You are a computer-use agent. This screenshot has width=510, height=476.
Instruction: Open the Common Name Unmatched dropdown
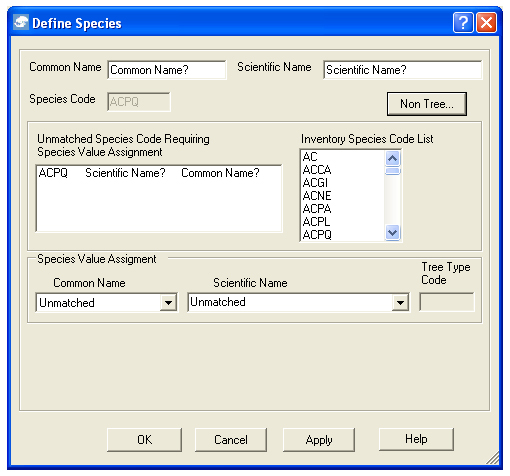(x=168, y=303)
